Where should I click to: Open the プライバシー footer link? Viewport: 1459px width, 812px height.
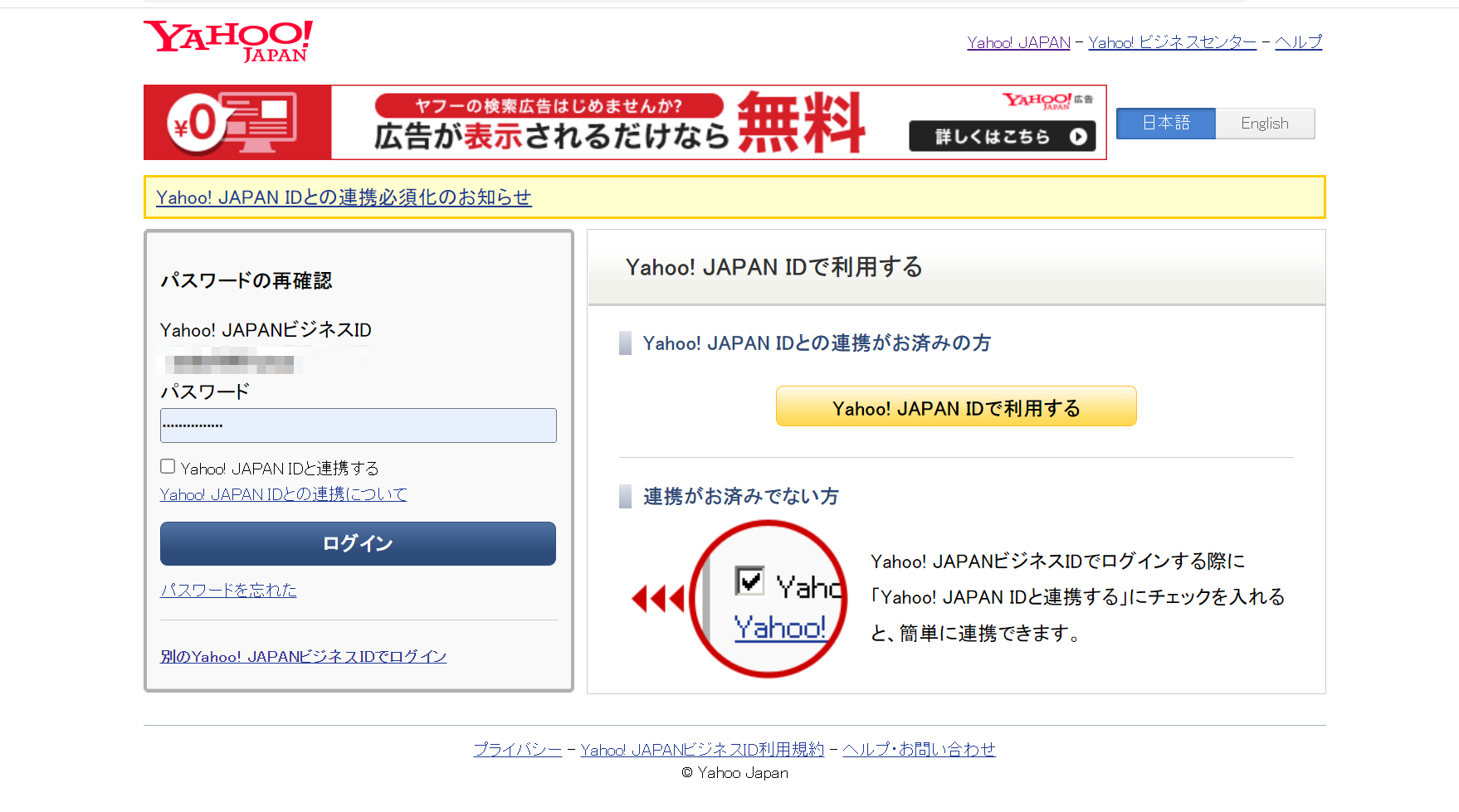518,749
